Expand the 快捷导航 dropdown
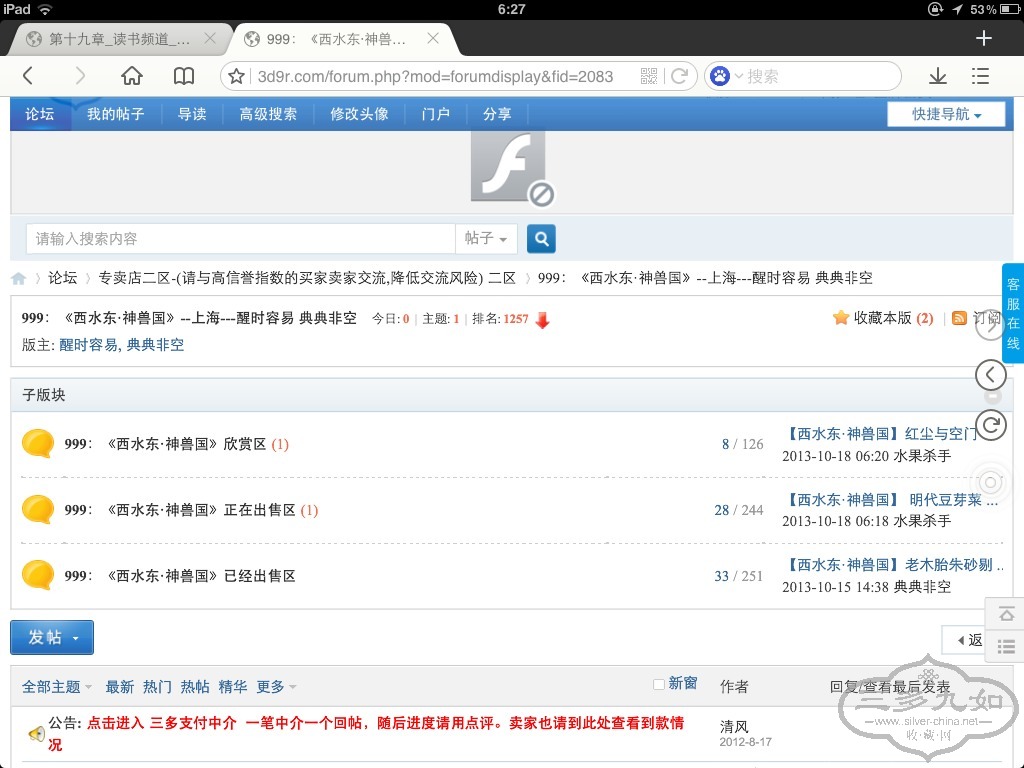This screenshot has width=1024, height=768. tap(946, 114)
